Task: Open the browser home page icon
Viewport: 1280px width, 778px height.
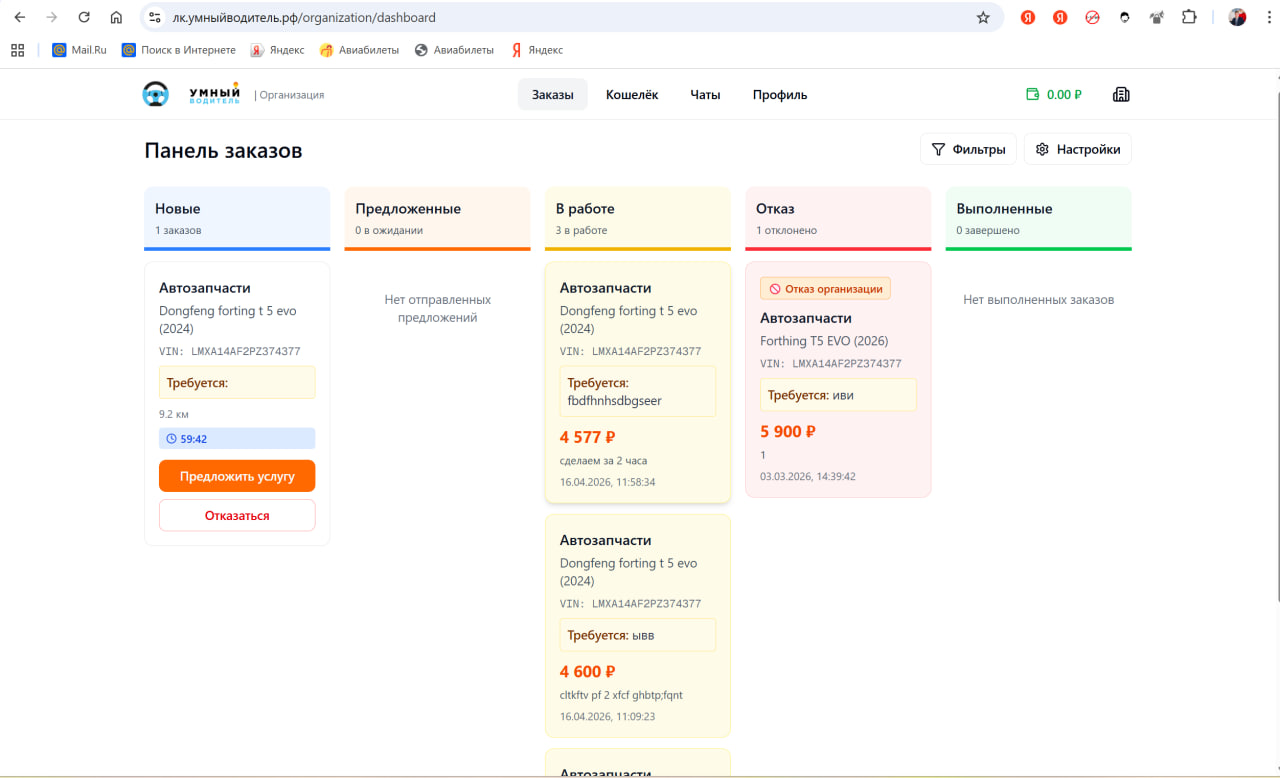Action: tap(116, 17)
